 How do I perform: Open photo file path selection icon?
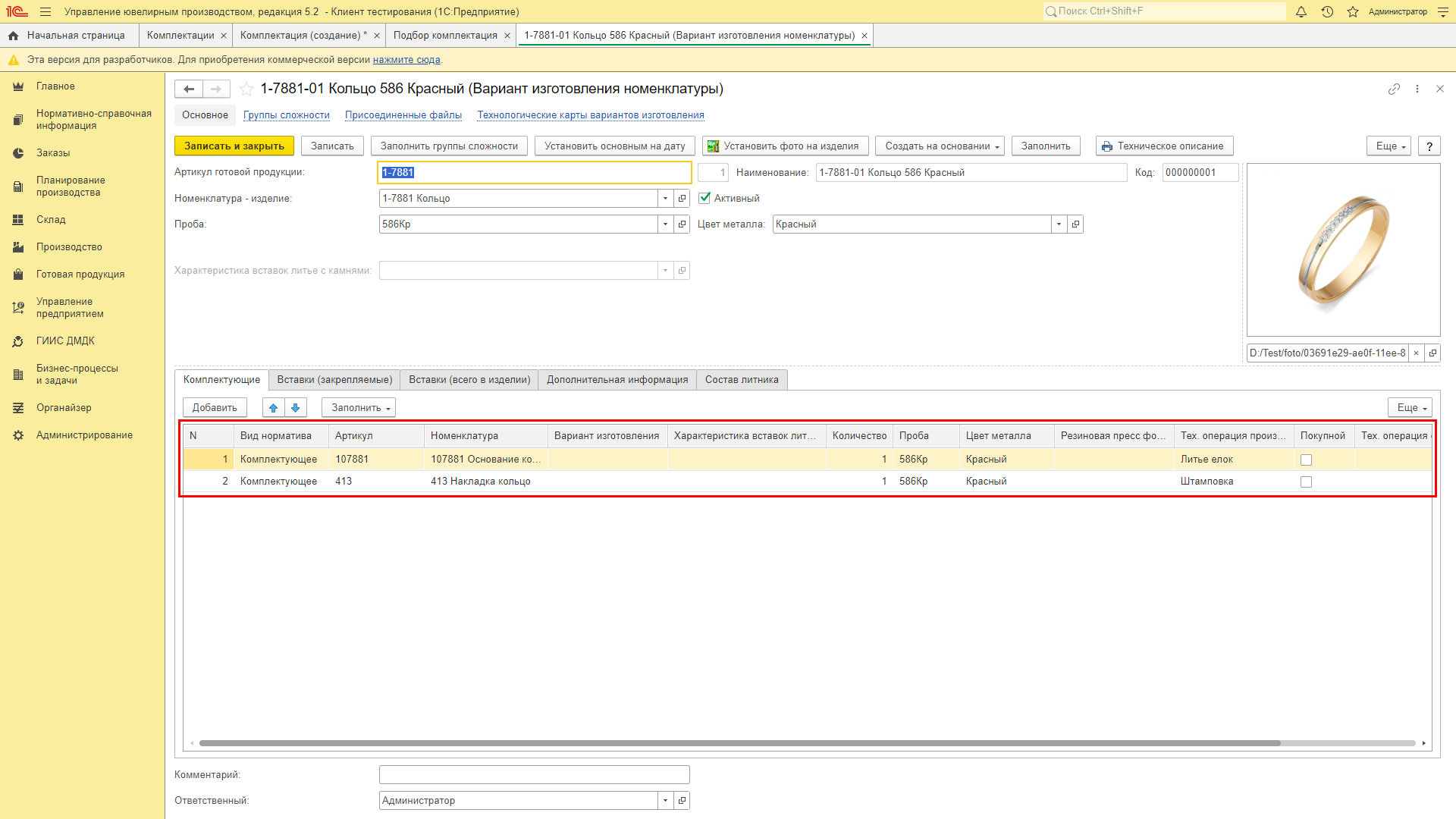pos(1432,353)
